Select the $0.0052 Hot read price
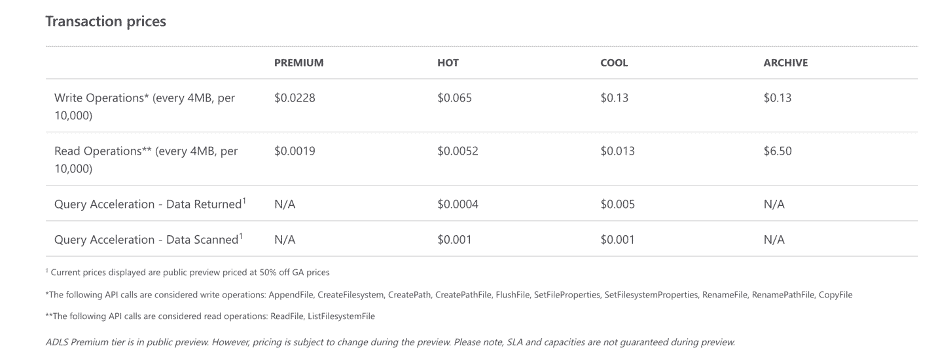 [457, 151]
